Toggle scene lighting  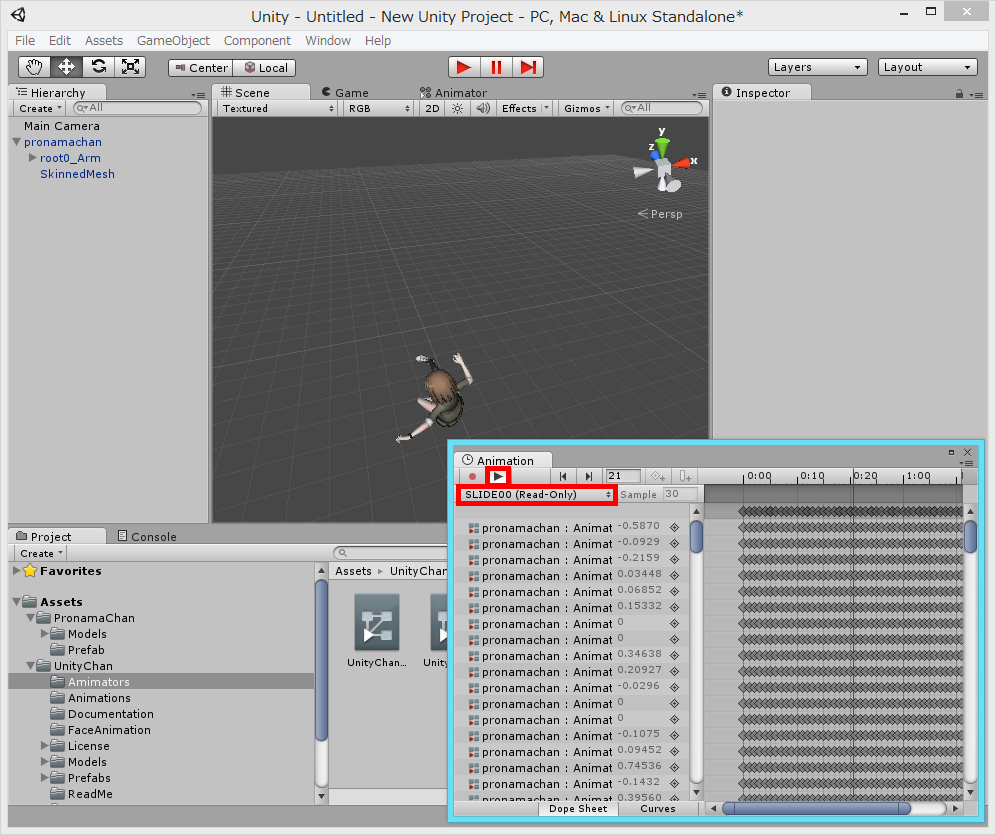(456, 108)
